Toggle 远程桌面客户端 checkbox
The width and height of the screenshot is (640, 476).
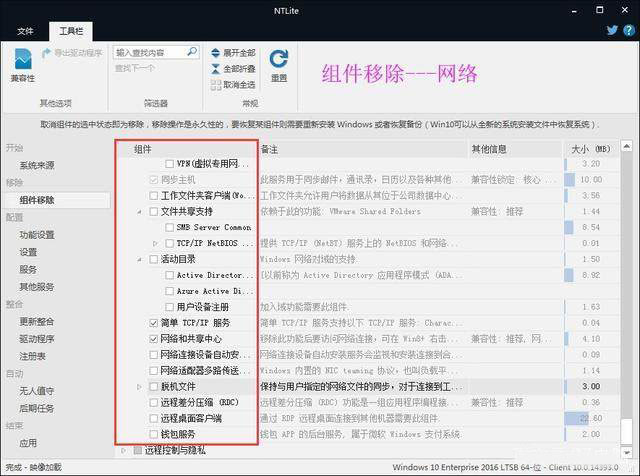click(153, 418)
